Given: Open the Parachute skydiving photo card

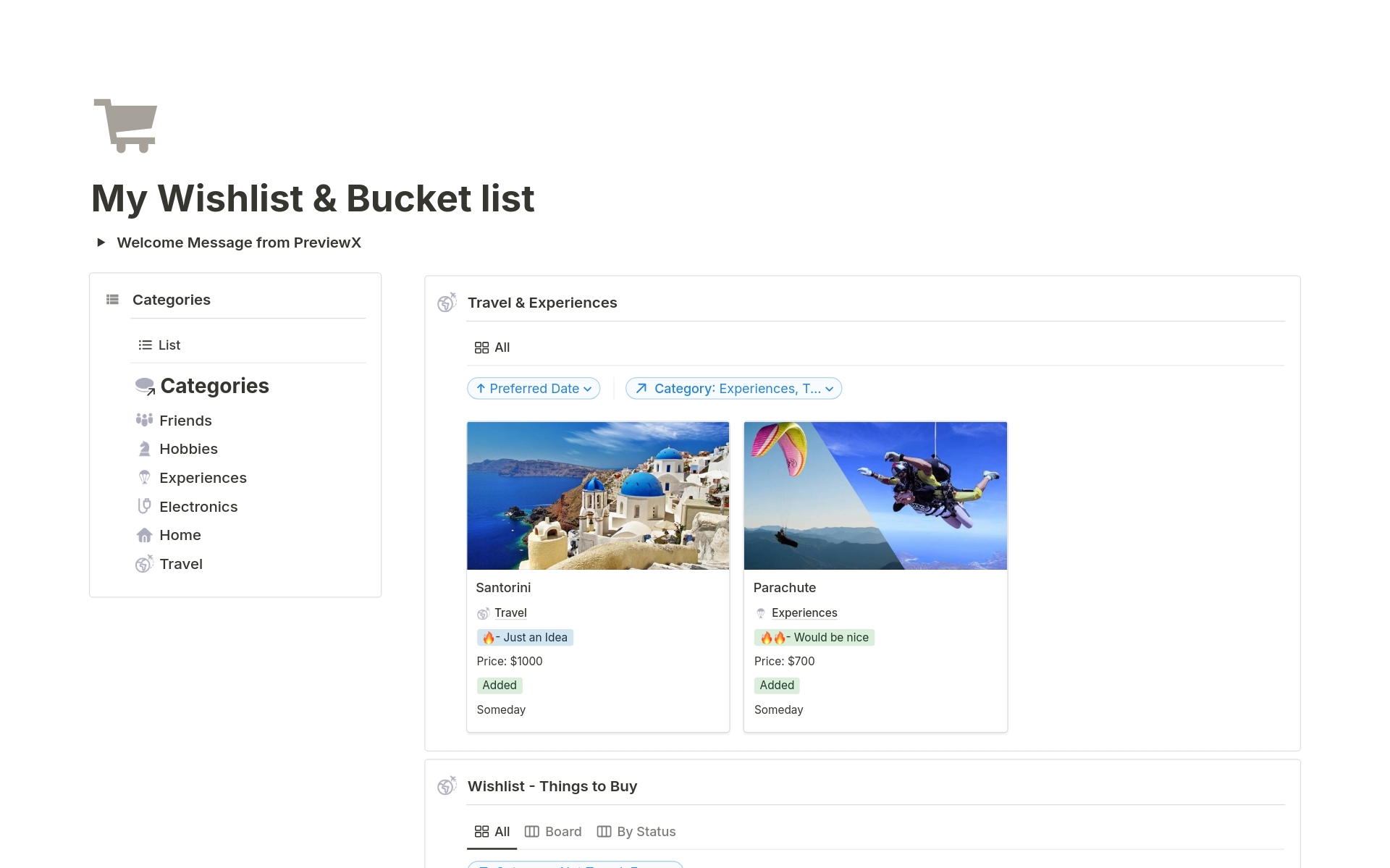Looking at the screenshot, I should click(875, 496).
